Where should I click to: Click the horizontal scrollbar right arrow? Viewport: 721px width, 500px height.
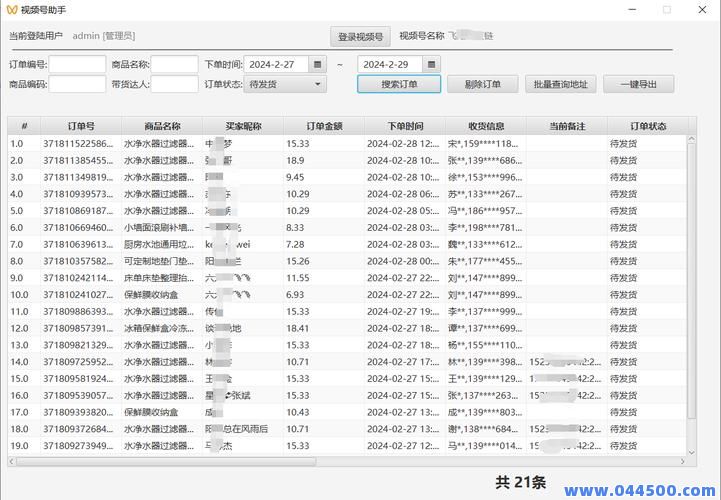(x=683, y=461)
